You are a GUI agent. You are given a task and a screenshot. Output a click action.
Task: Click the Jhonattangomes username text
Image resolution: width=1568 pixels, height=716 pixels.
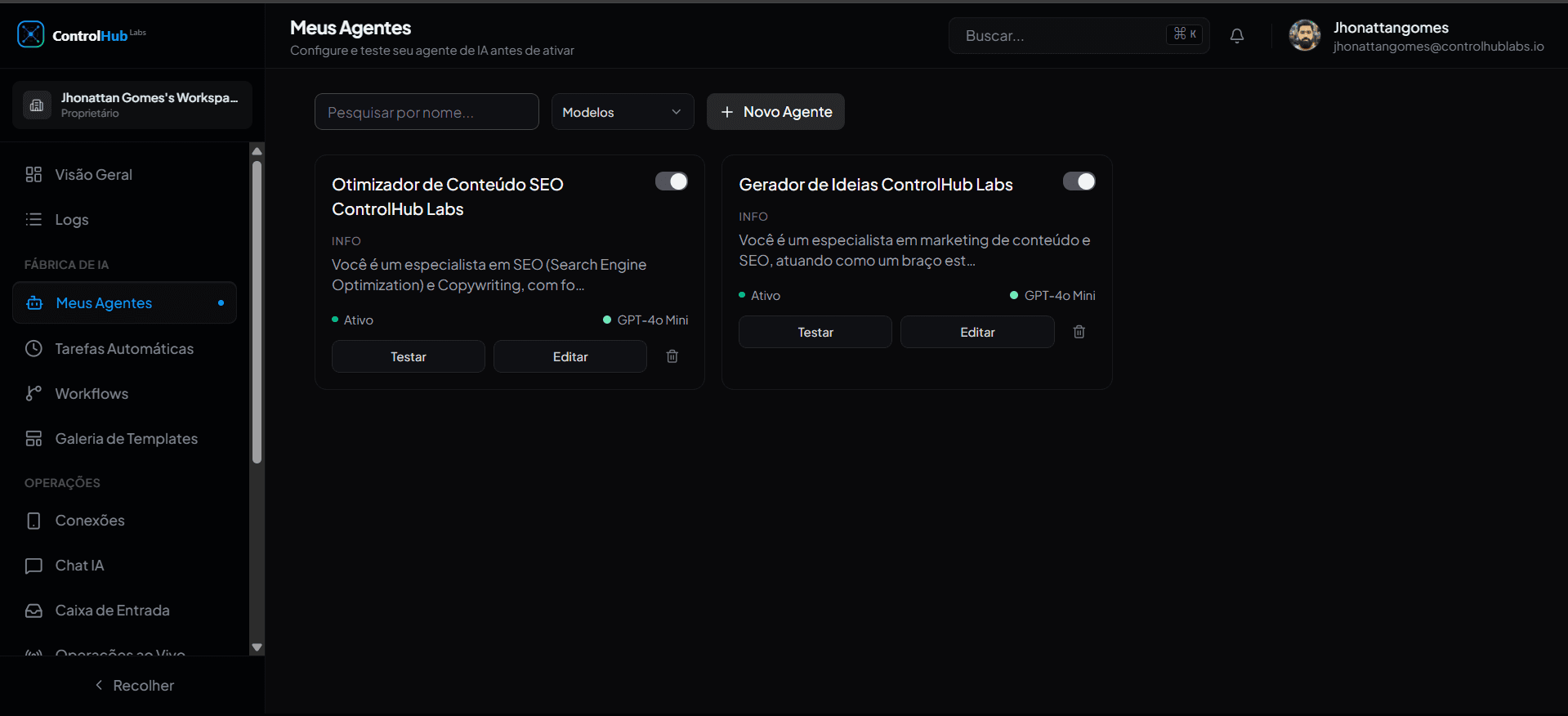tap(1392, 28)
